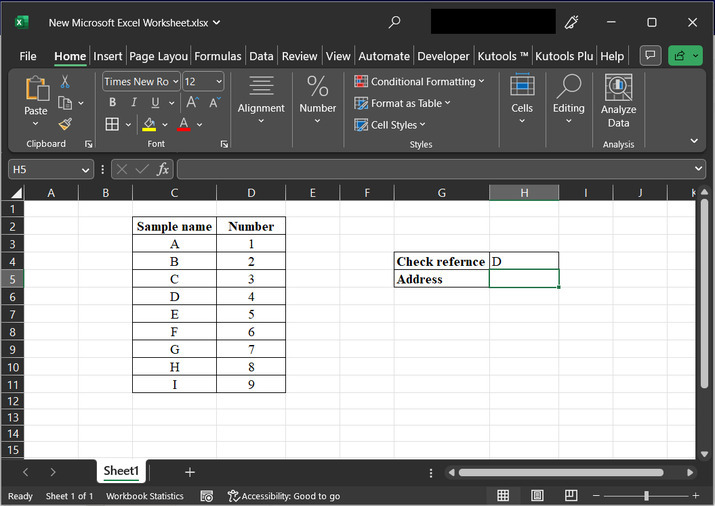This screenshot has width=715, height=506.
Task: Select the Format Painter brush
Action: click(x=65, y=124)
